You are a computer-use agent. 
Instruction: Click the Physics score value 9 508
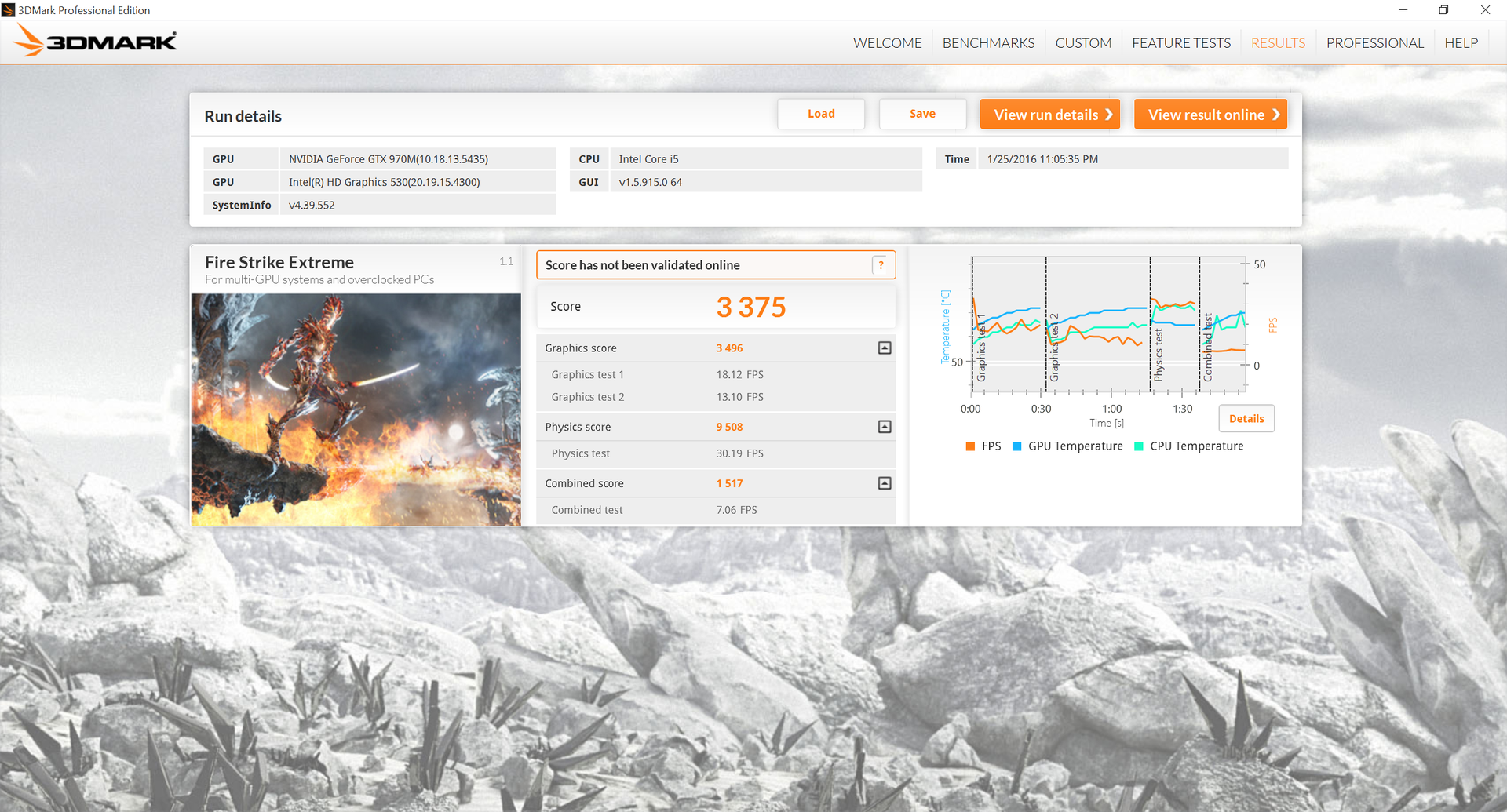coord(729,427)
